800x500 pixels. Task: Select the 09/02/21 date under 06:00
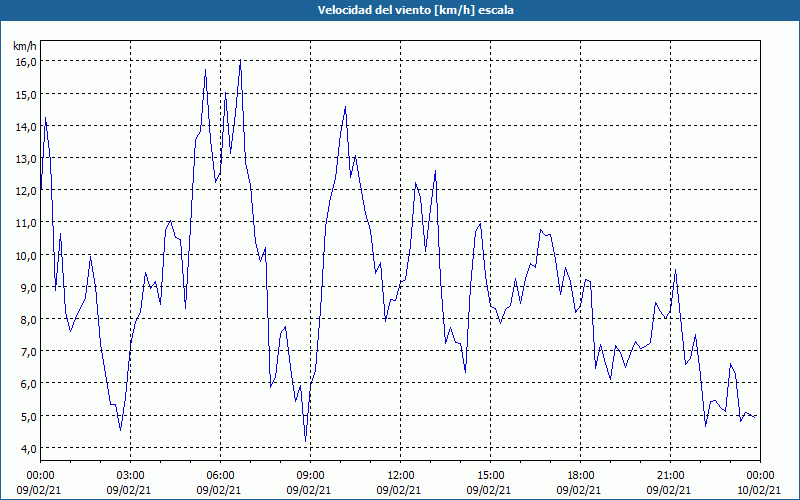pyautogui.click(x=219, y=490)
